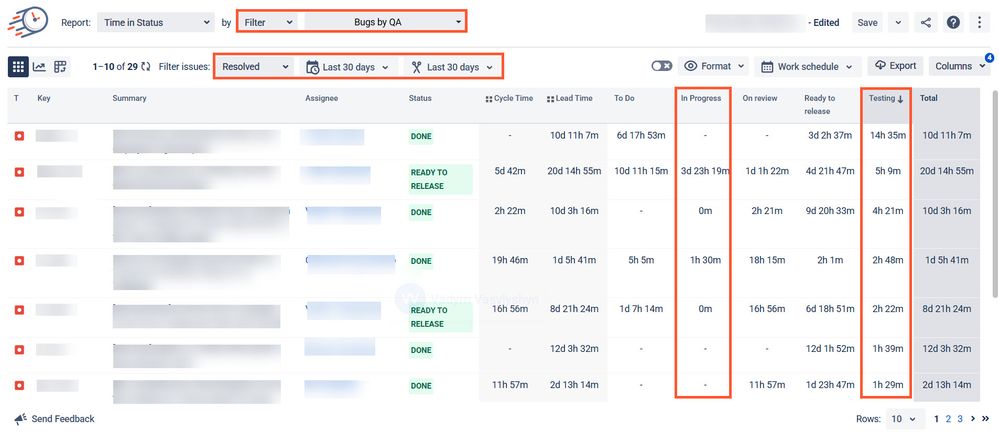Open the Bugs by QA filter dropdown
Image resolution: width=999 pixels, height=436 pixels.
pos(384,22)
